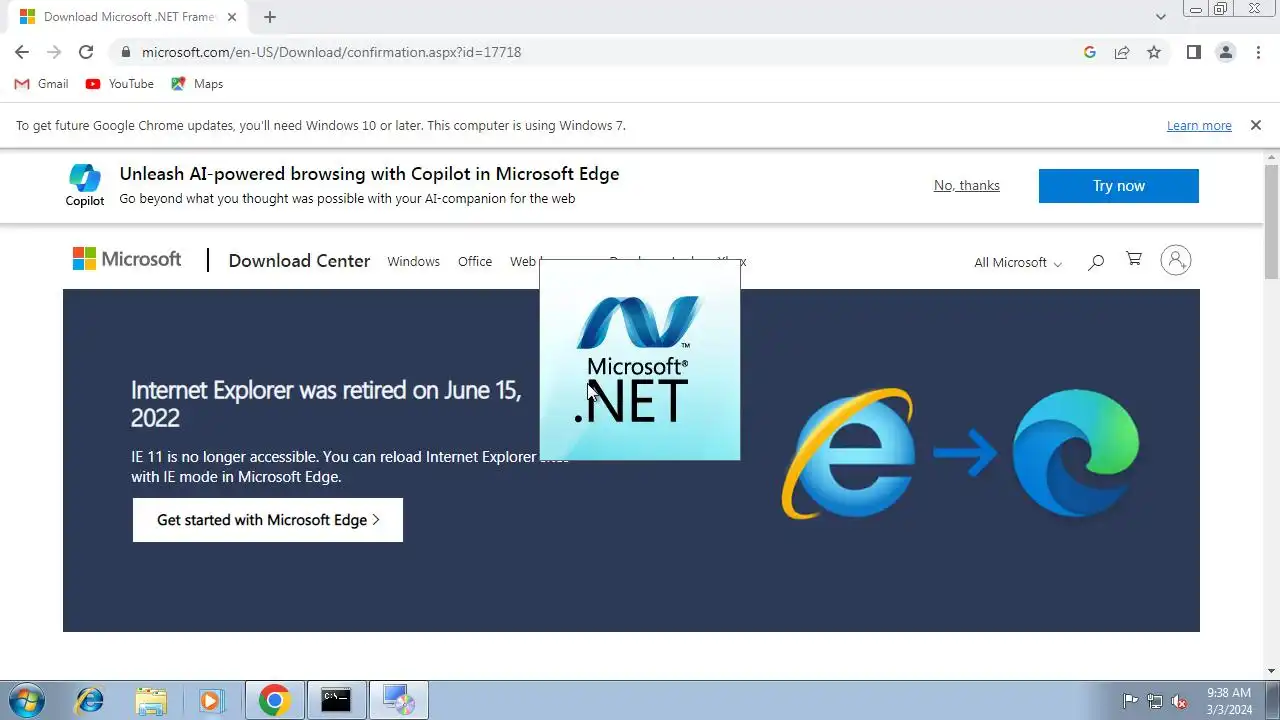Open Learn more link in update bar
1280x720 pixels.
(x=1199, y=126)
